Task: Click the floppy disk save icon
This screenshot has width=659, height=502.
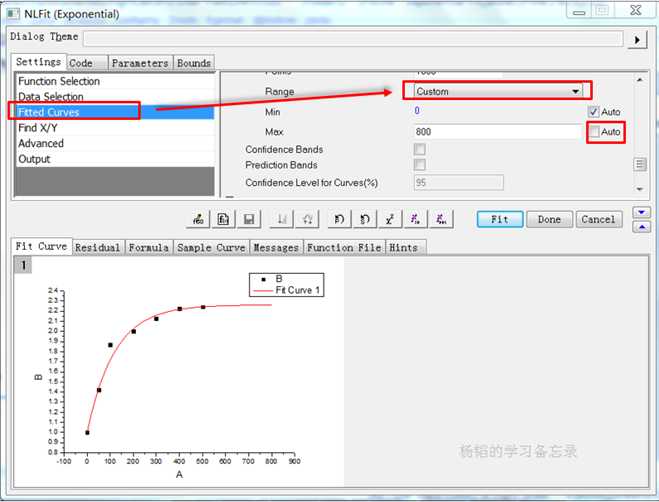Action: click(x=249, y=219)
